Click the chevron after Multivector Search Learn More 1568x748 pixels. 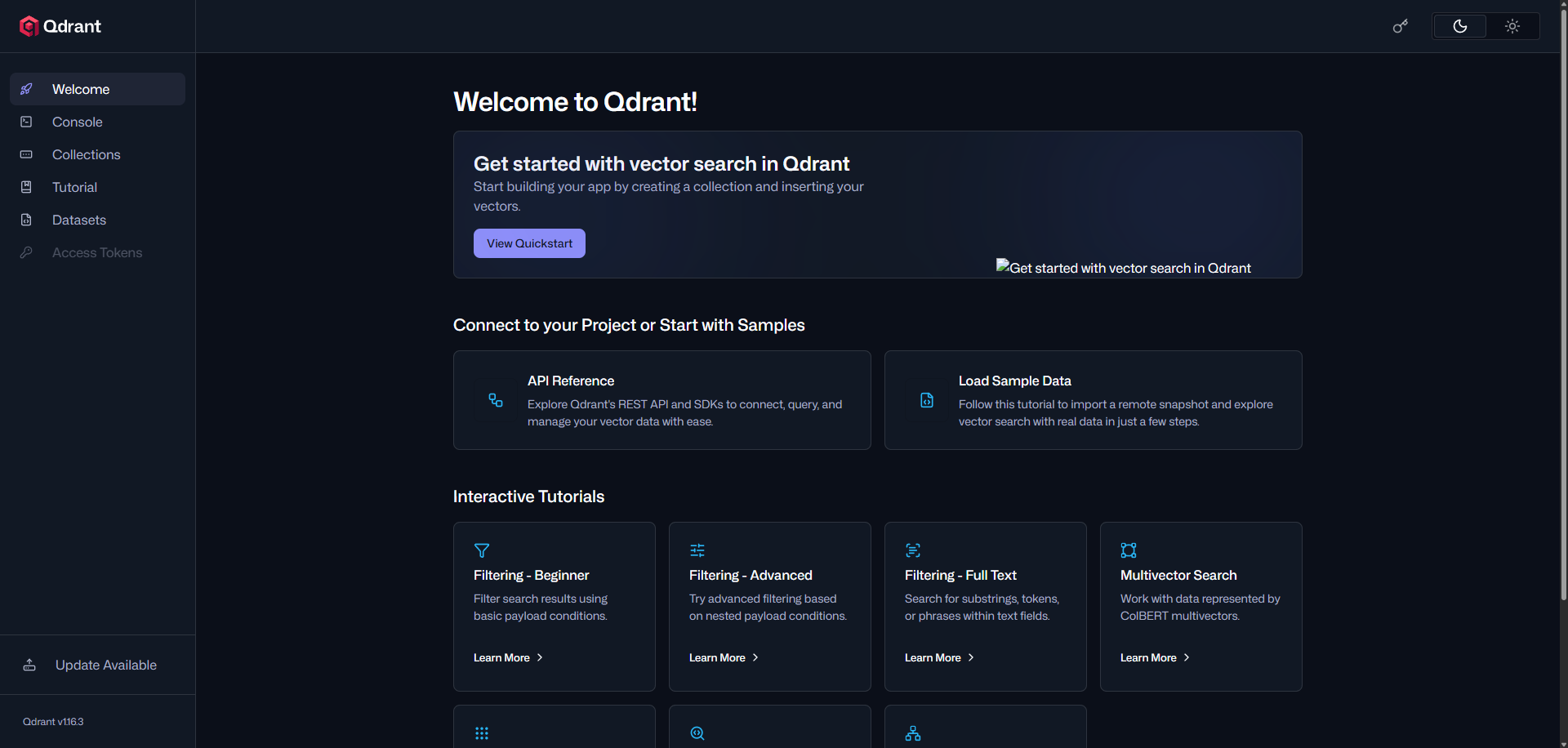click(1187, 657)
